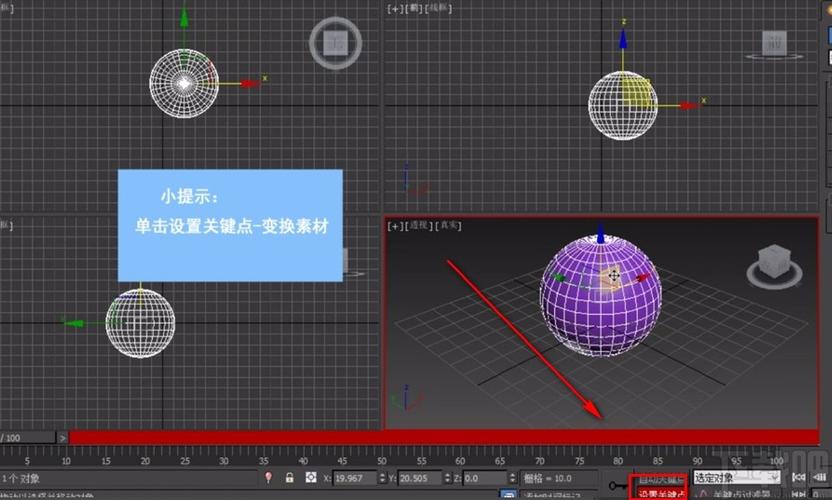Toggle the Set Key (设置关键点) mode button

[x=660, y=494]
